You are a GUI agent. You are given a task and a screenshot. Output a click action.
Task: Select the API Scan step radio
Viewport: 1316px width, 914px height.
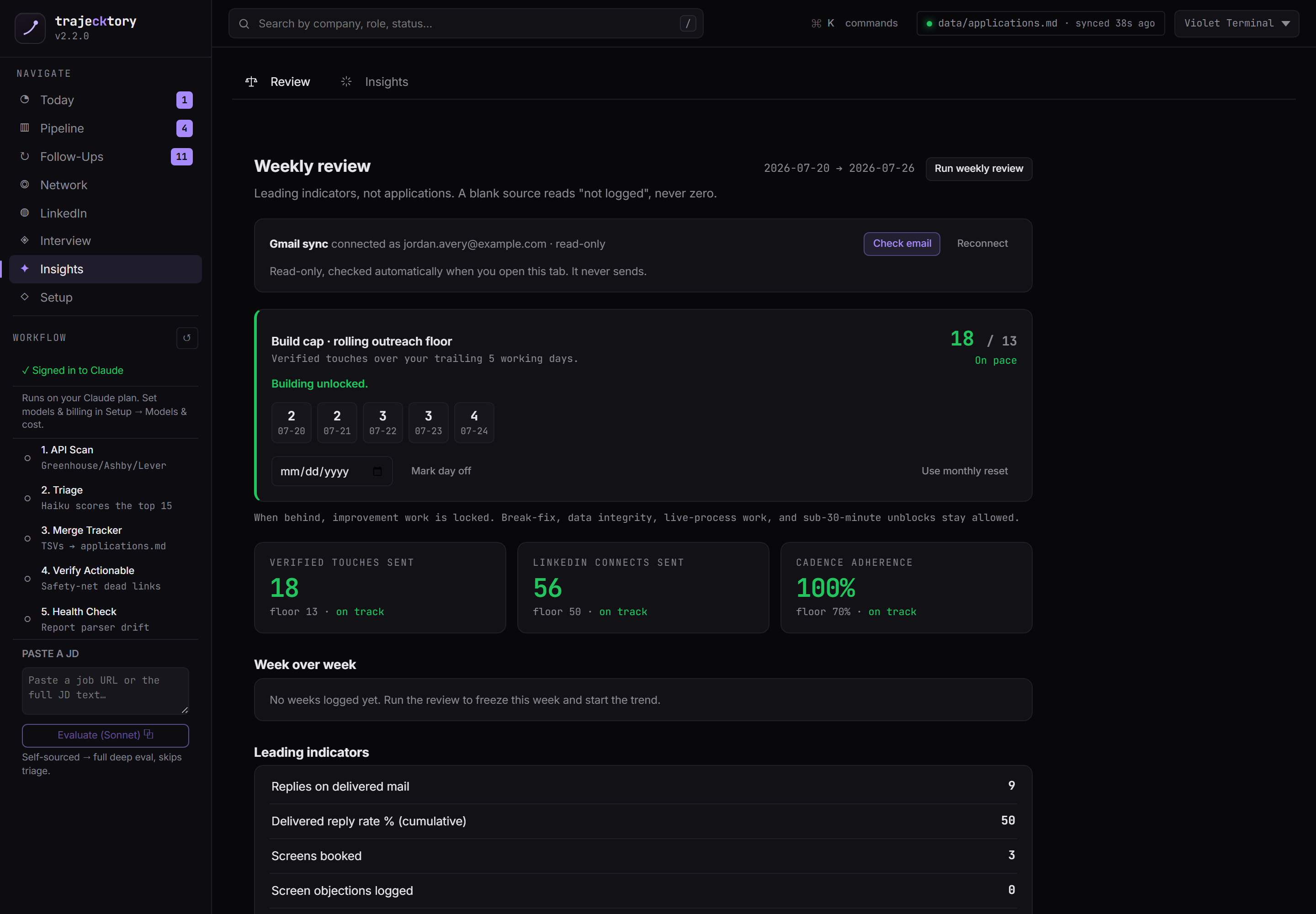pos(27,457)
